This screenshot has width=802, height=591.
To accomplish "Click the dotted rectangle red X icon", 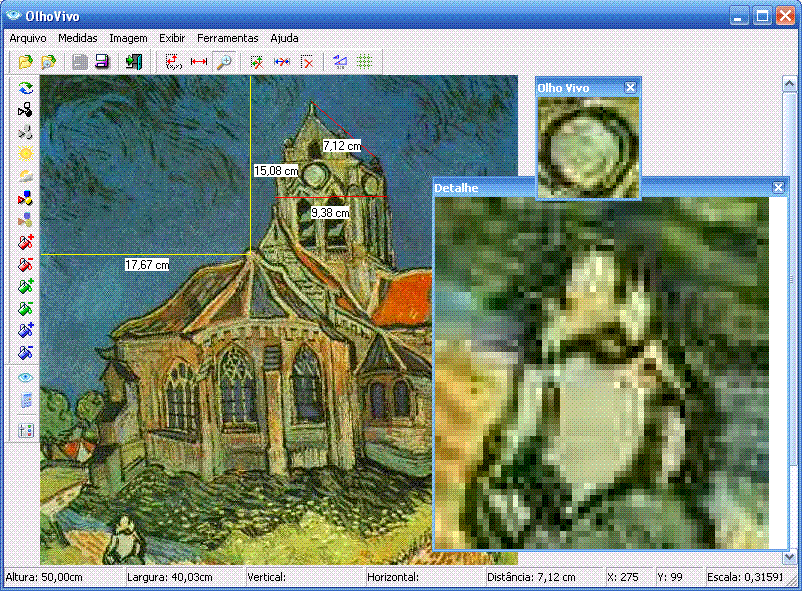I will click(307, 62).
